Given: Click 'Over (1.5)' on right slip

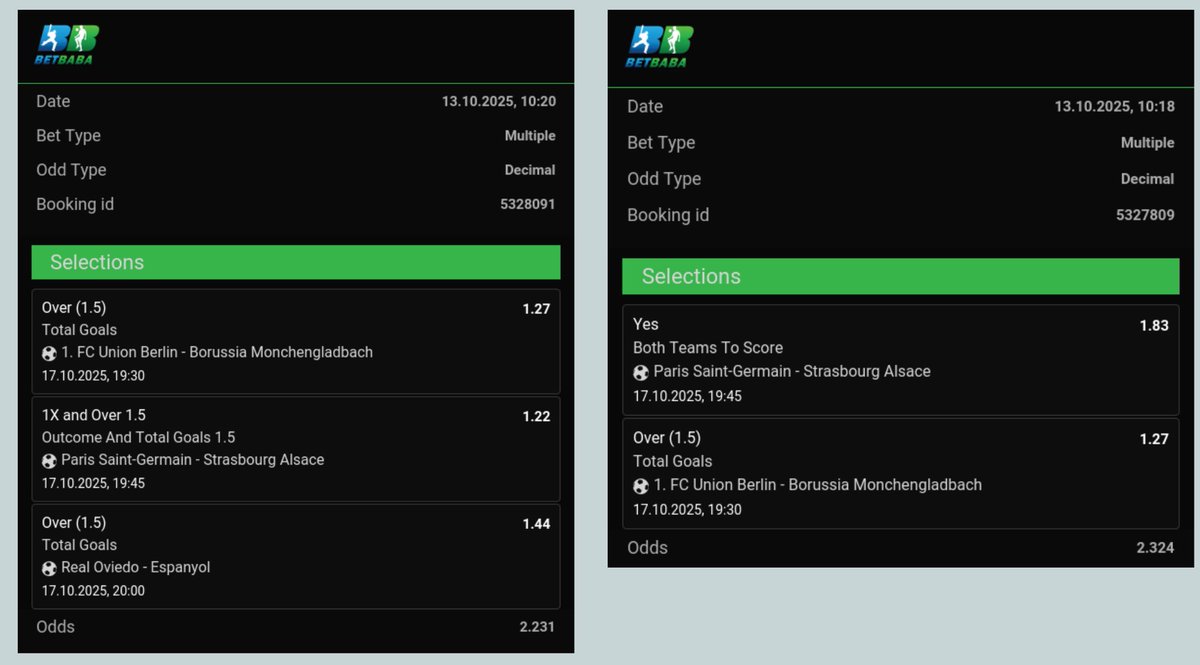Looking at the screenshot, I should [x=667, y=438].
